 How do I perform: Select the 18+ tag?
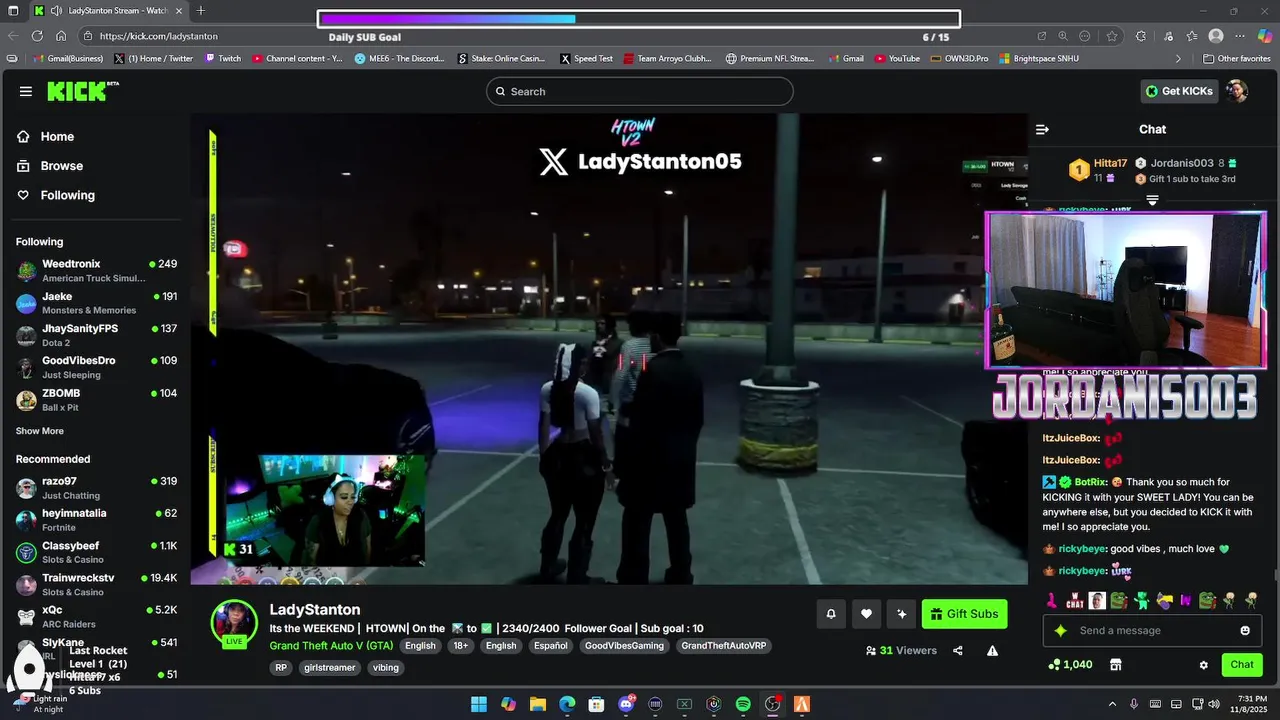point(460,646)
